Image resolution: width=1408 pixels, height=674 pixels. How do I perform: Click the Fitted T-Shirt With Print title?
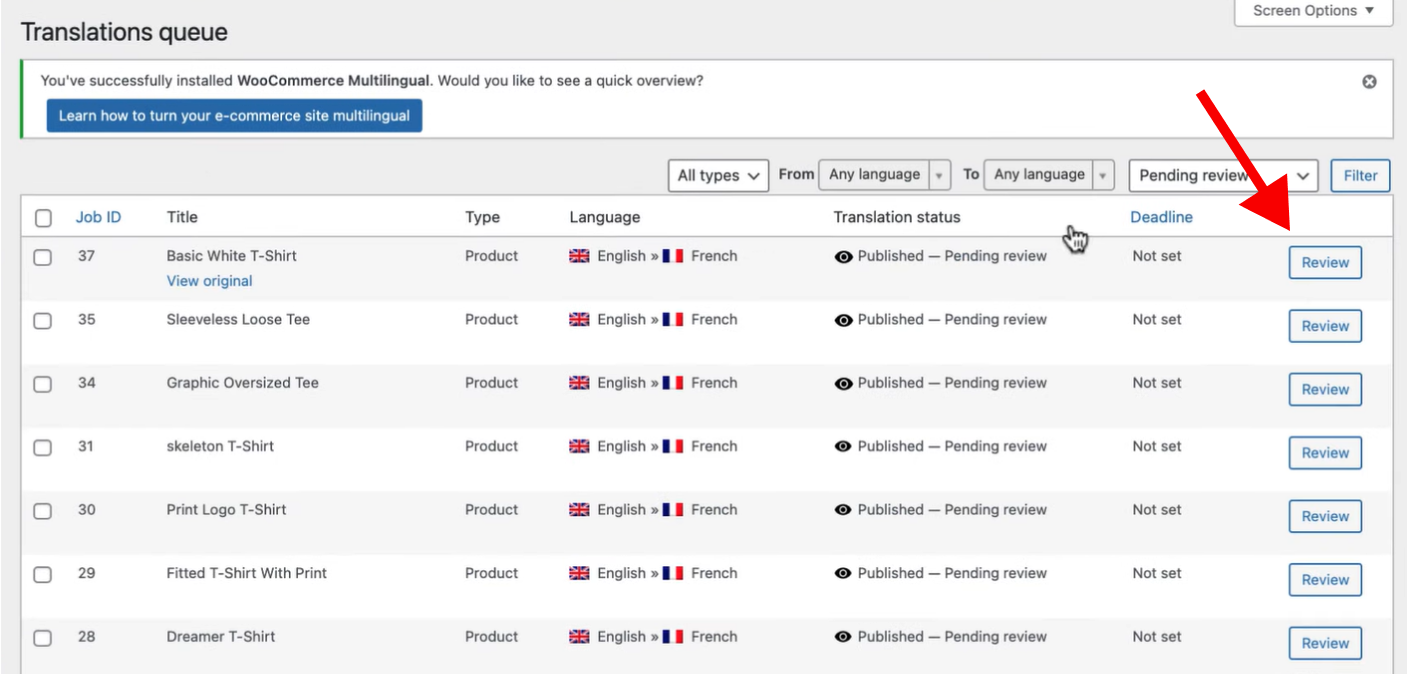[x=247, y=573]
